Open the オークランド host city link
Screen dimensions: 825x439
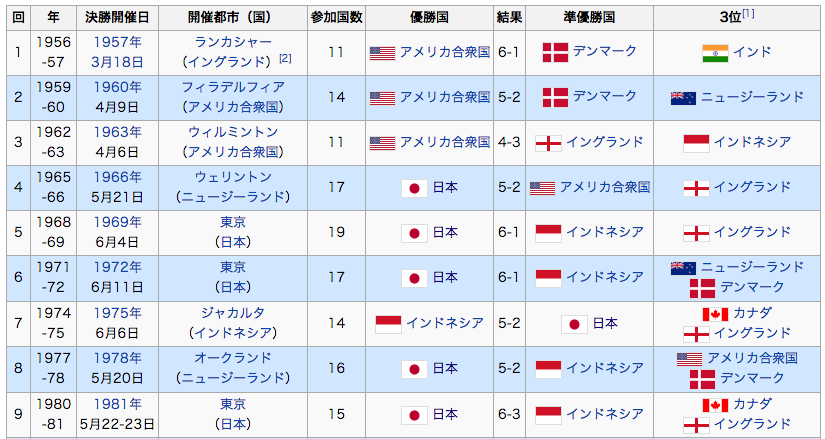[233, 358]
